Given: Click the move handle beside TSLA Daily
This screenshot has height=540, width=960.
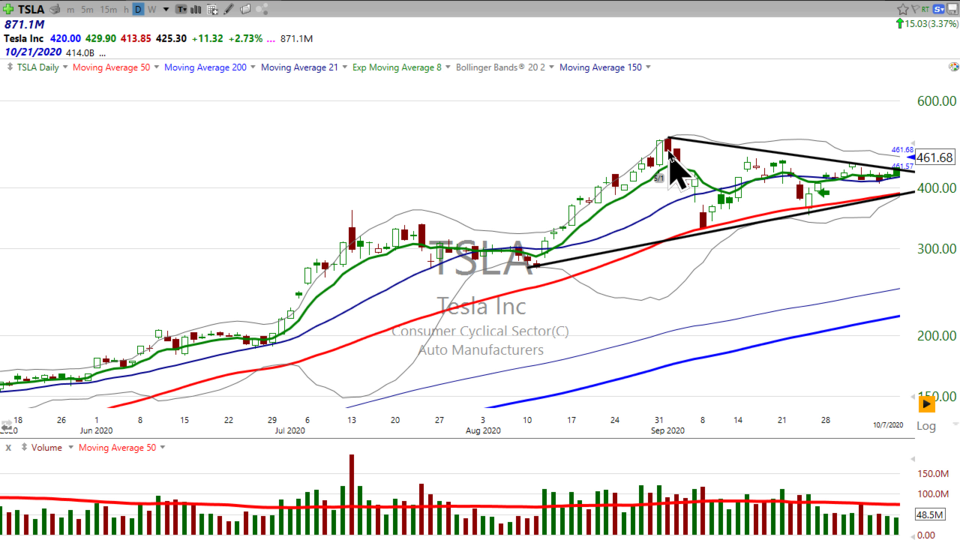Looking at the screenshot, I should coord(10,67).
